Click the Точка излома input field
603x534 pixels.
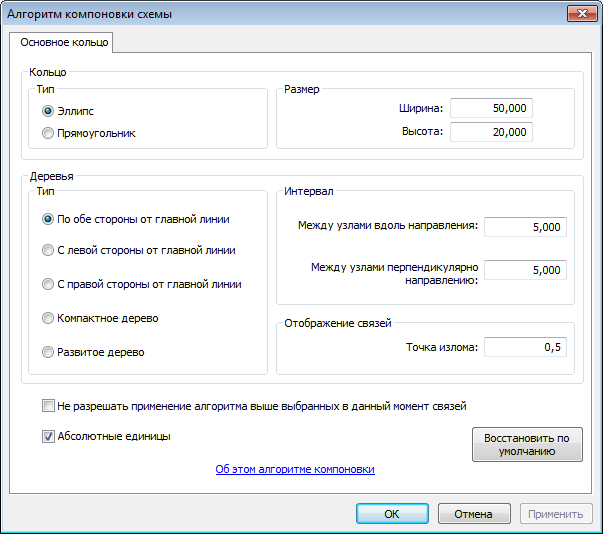(x=526, y=347)
